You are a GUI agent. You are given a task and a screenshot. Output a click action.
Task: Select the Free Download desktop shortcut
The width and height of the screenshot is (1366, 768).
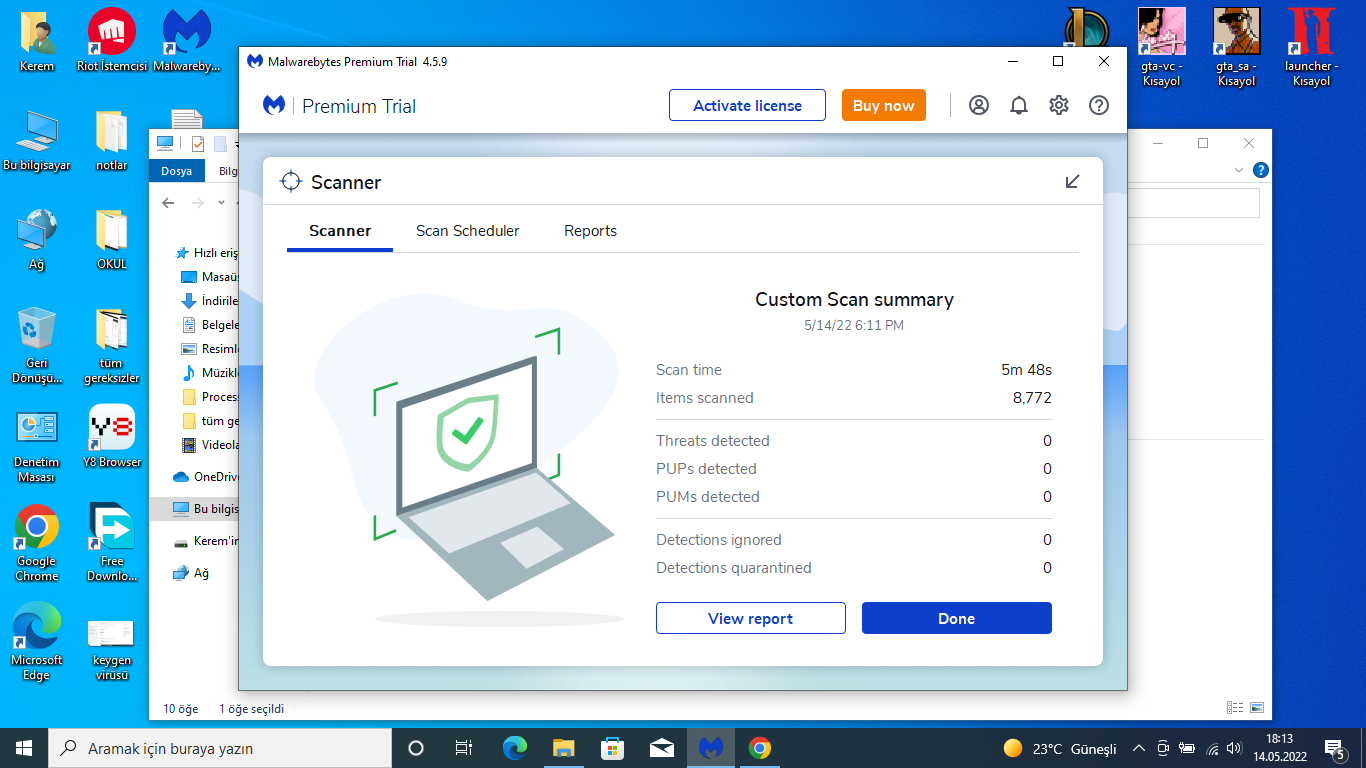coord(112,544)
